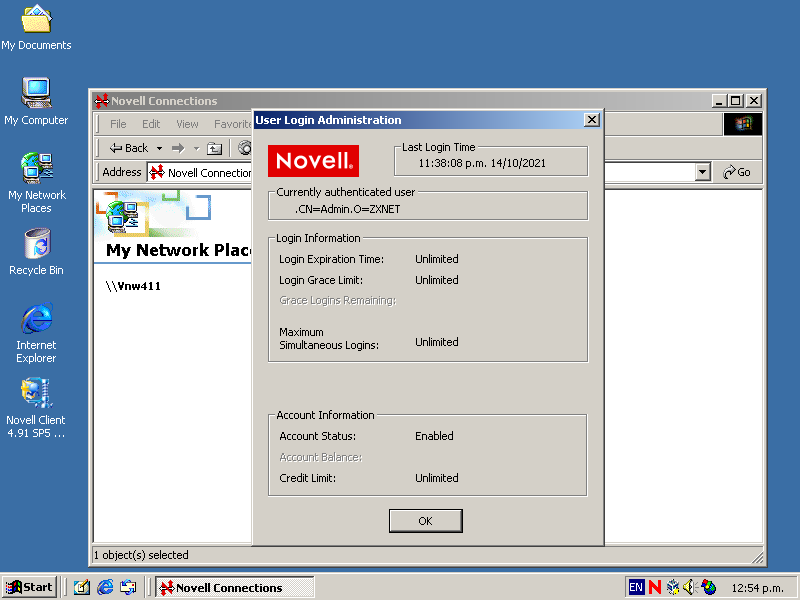800x600 pixels.
Task: Click .CN=Admin.O=ZXNET user text
Action: pos(347,209)
